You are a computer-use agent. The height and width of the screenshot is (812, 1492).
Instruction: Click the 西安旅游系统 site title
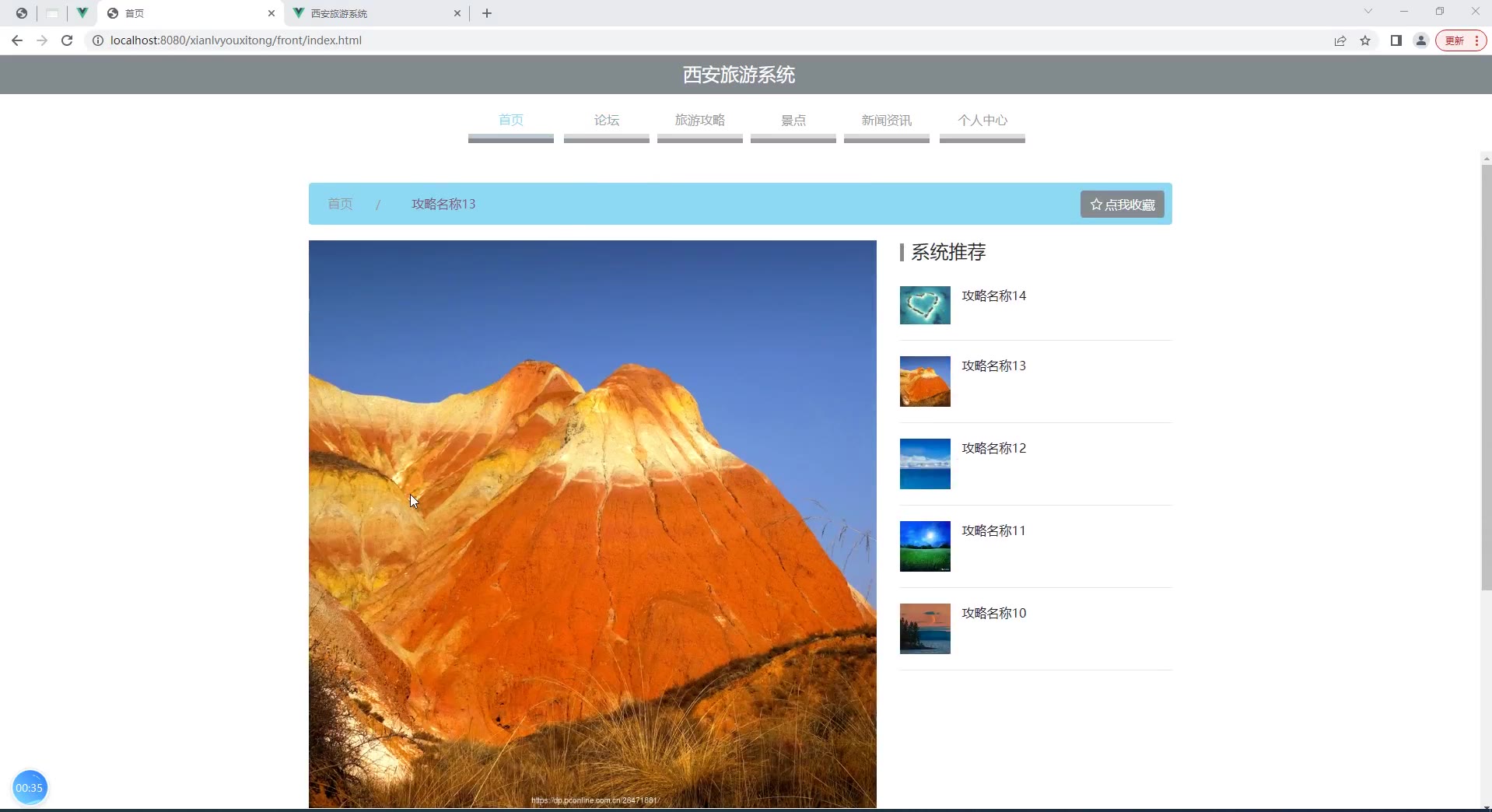click(x=739, y=75)
